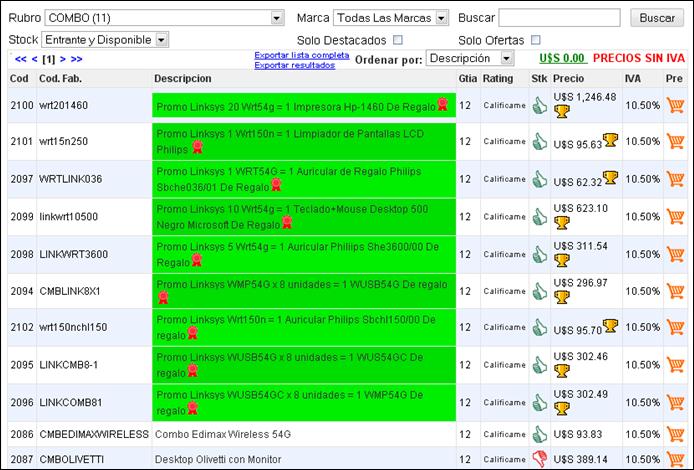Viewport: 694px width, 470px height.
Task: Click stock thumbs-up icon for wrt15n250
Action: pos(540,141)
